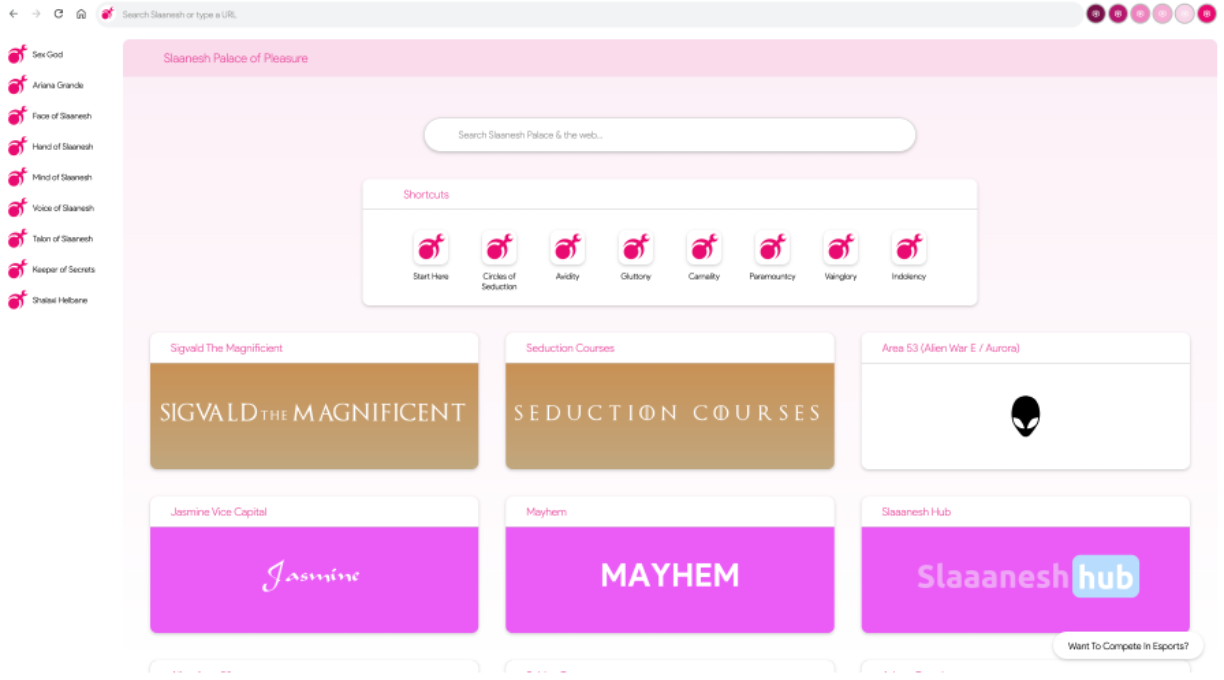Click the Search Slaanesh Palace & the web field

pos(670,135)
